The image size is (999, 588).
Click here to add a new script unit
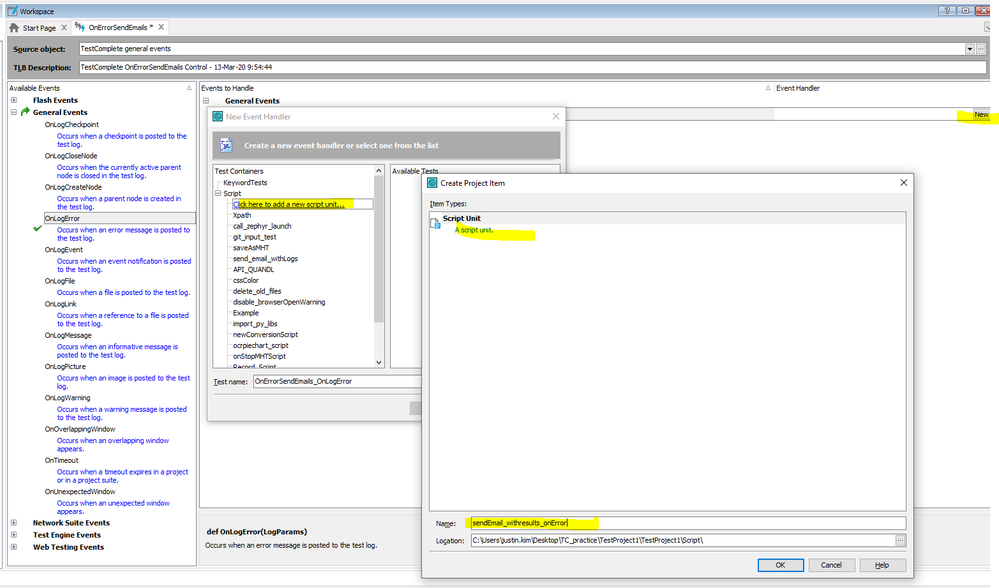coord(288,204)
